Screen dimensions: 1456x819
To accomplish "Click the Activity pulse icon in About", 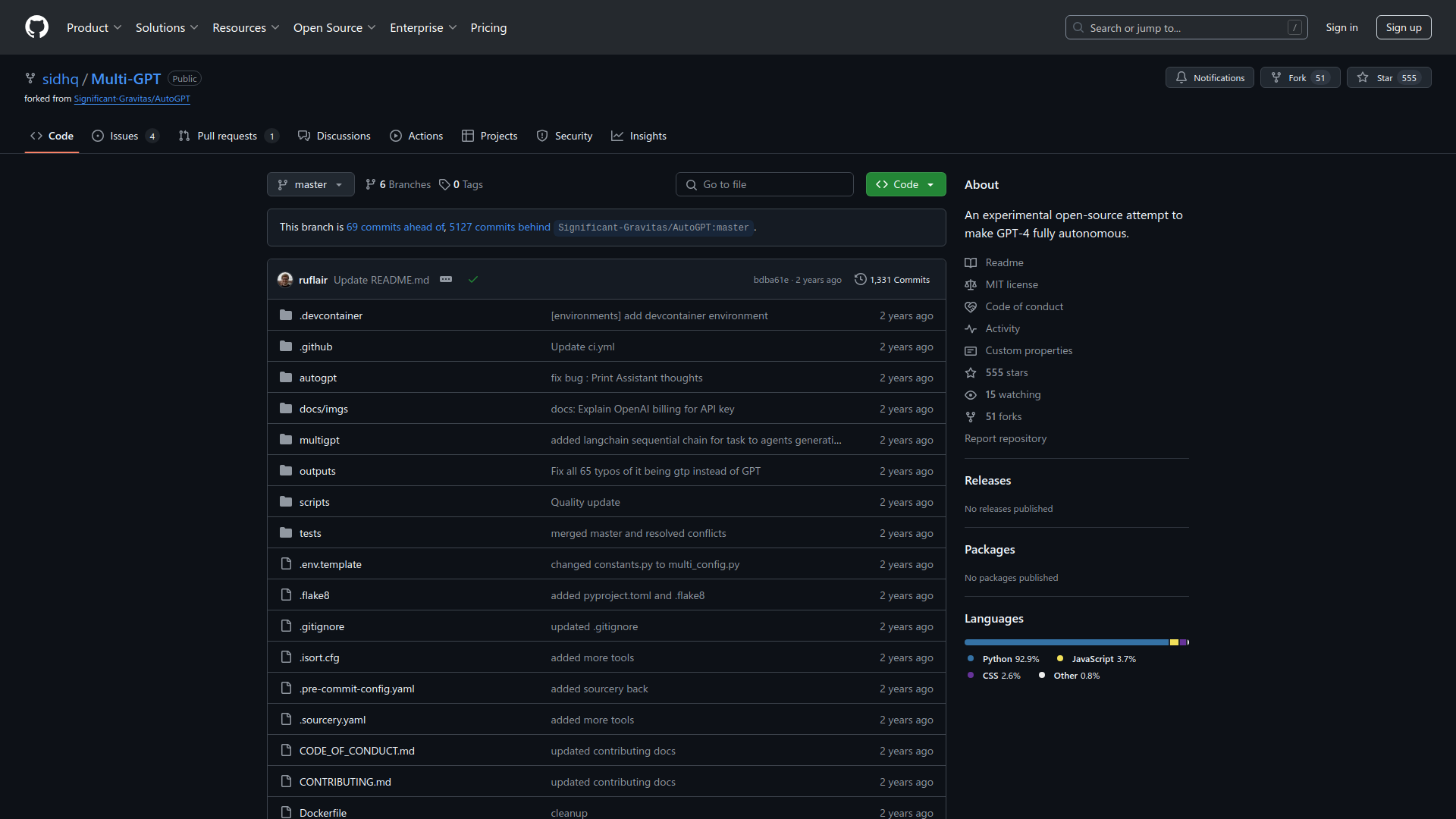I will coord(971,329).
